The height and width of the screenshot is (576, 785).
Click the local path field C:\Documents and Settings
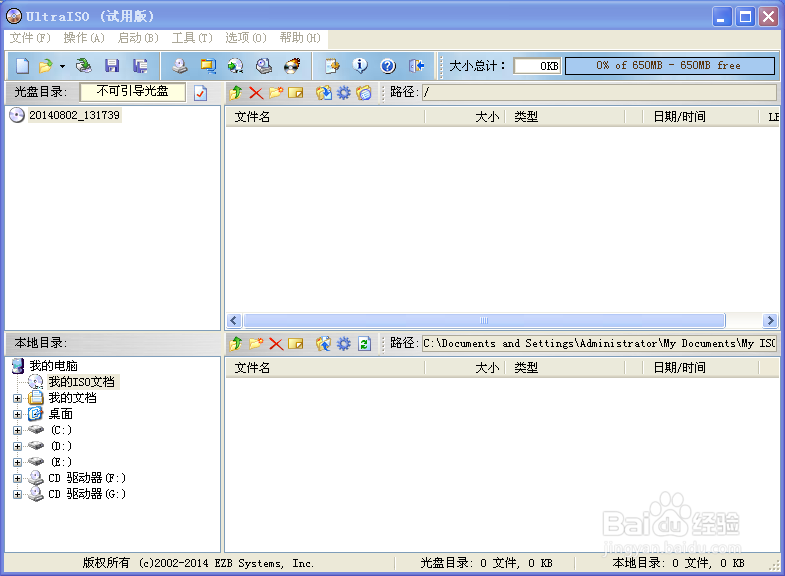coord(599,343)
